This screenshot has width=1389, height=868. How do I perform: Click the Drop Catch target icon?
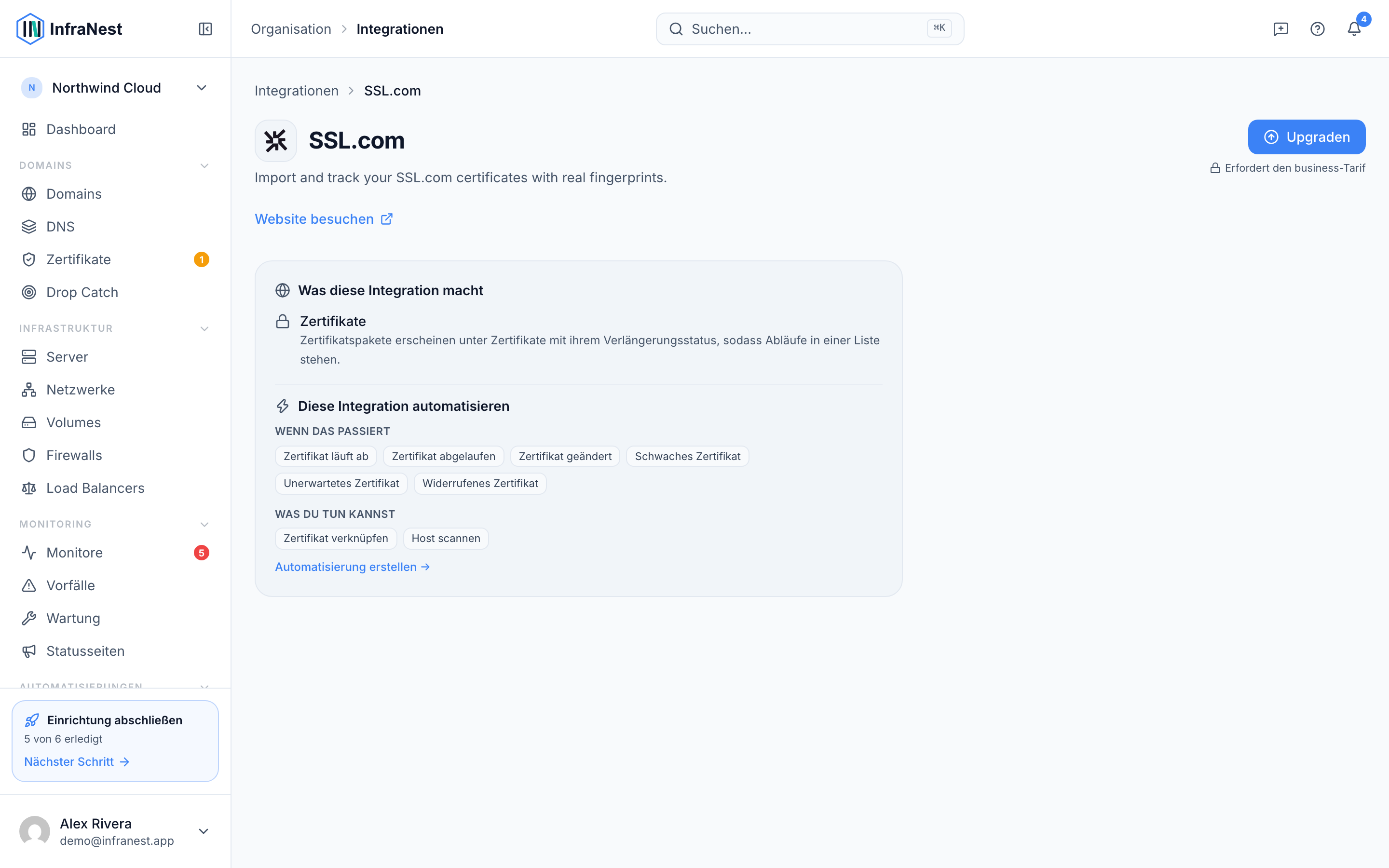[x=29, y=292]
